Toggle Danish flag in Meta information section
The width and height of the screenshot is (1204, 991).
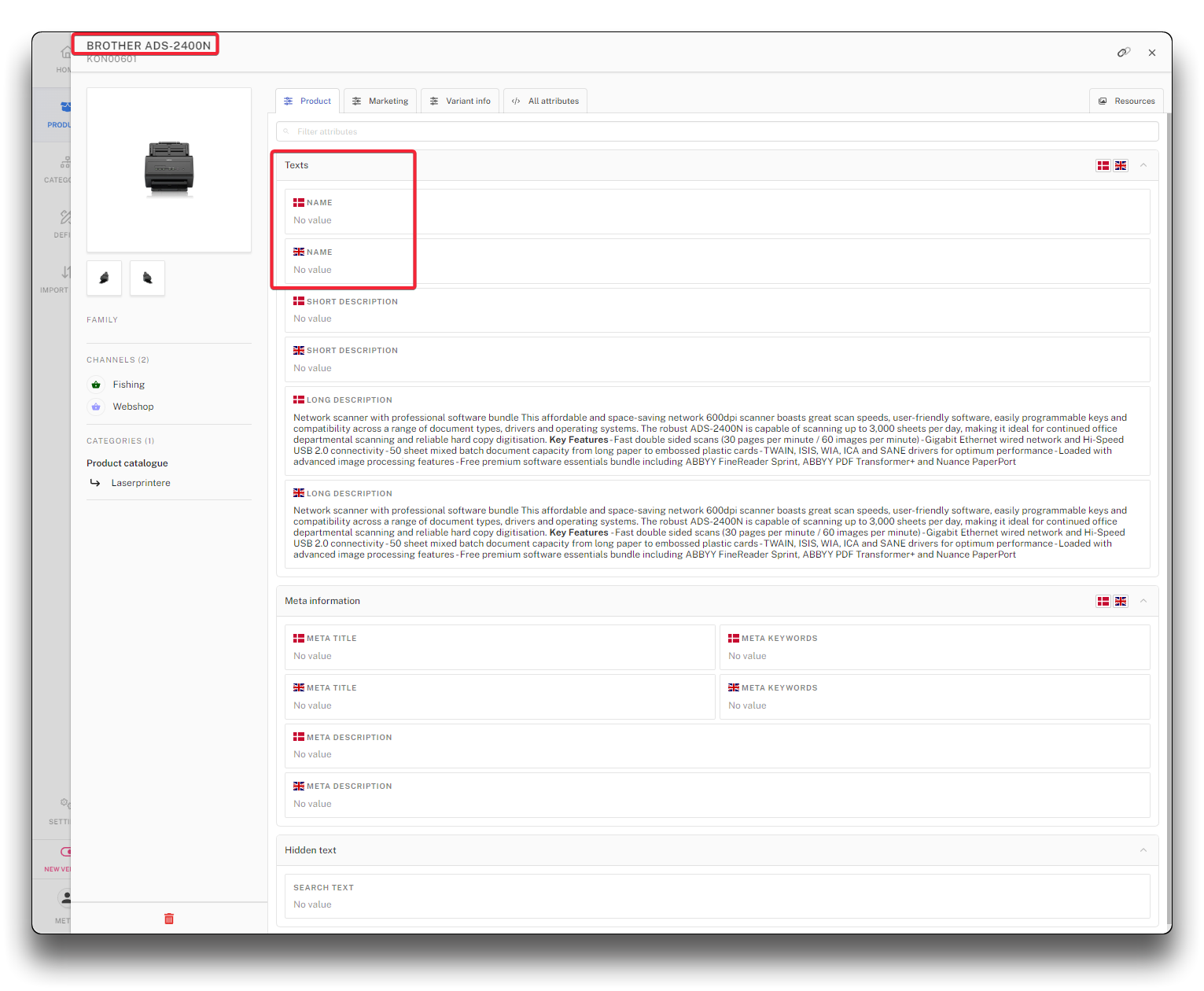(1103, 601)
